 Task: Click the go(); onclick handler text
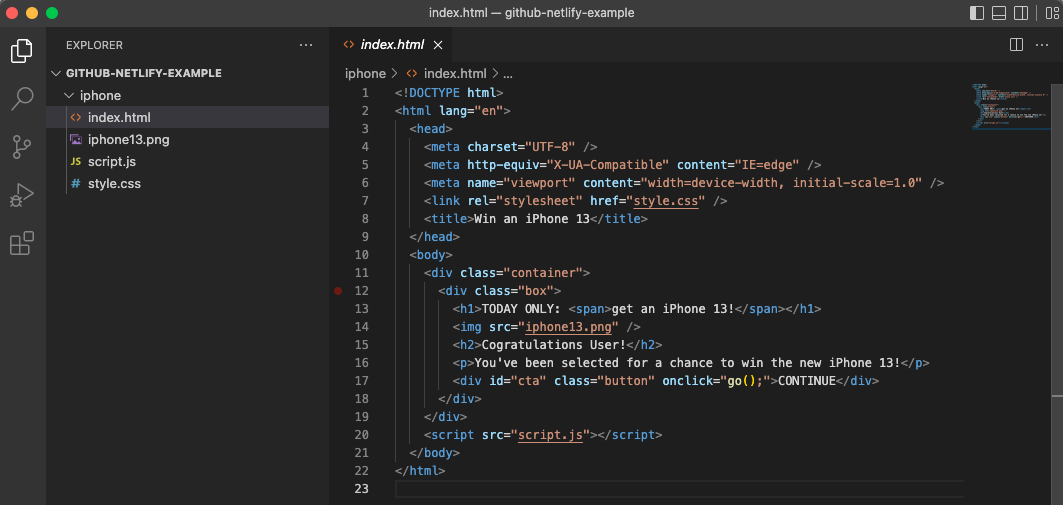coord(745,380)
